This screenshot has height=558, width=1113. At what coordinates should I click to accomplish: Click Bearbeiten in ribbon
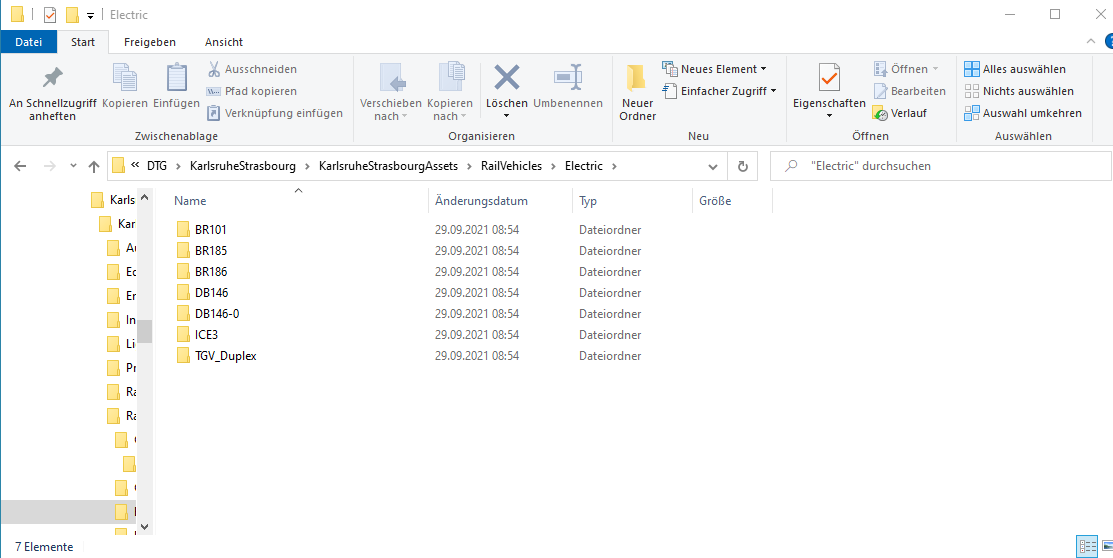pos(910,91)
